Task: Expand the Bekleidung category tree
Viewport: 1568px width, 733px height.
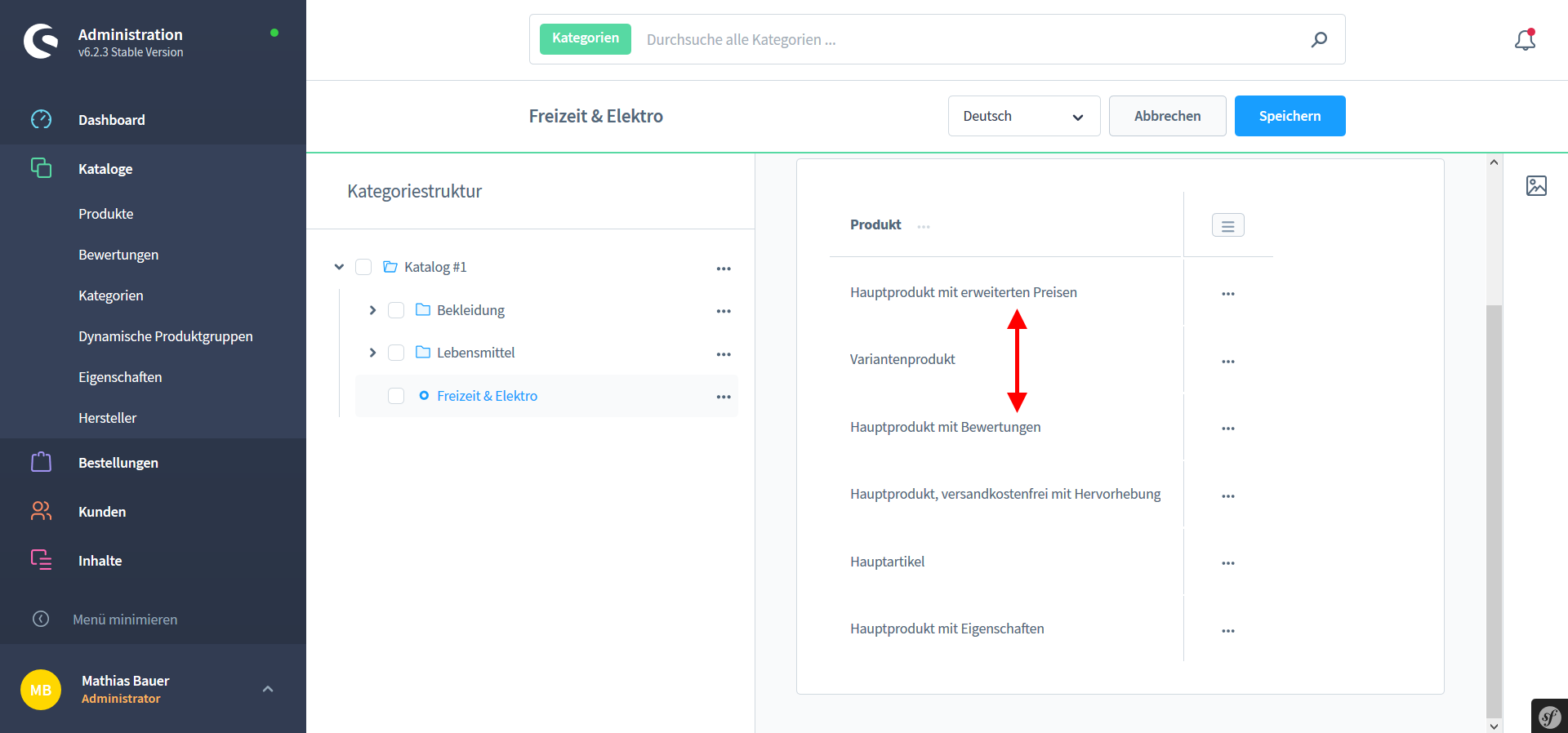Action: (372, 310)
